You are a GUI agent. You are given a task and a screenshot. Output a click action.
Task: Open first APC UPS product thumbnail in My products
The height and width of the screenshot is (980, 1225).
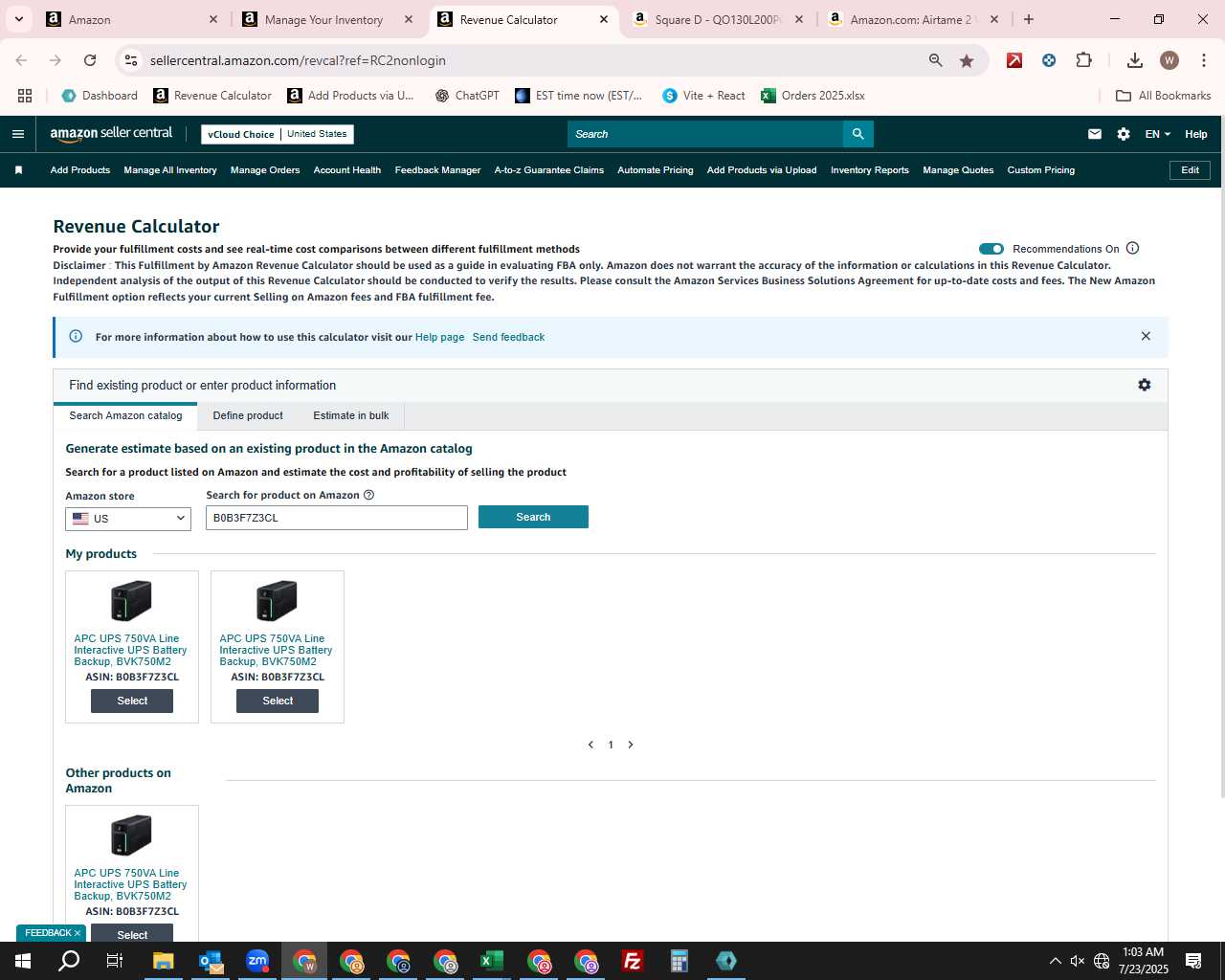click(x=132, y=601)
